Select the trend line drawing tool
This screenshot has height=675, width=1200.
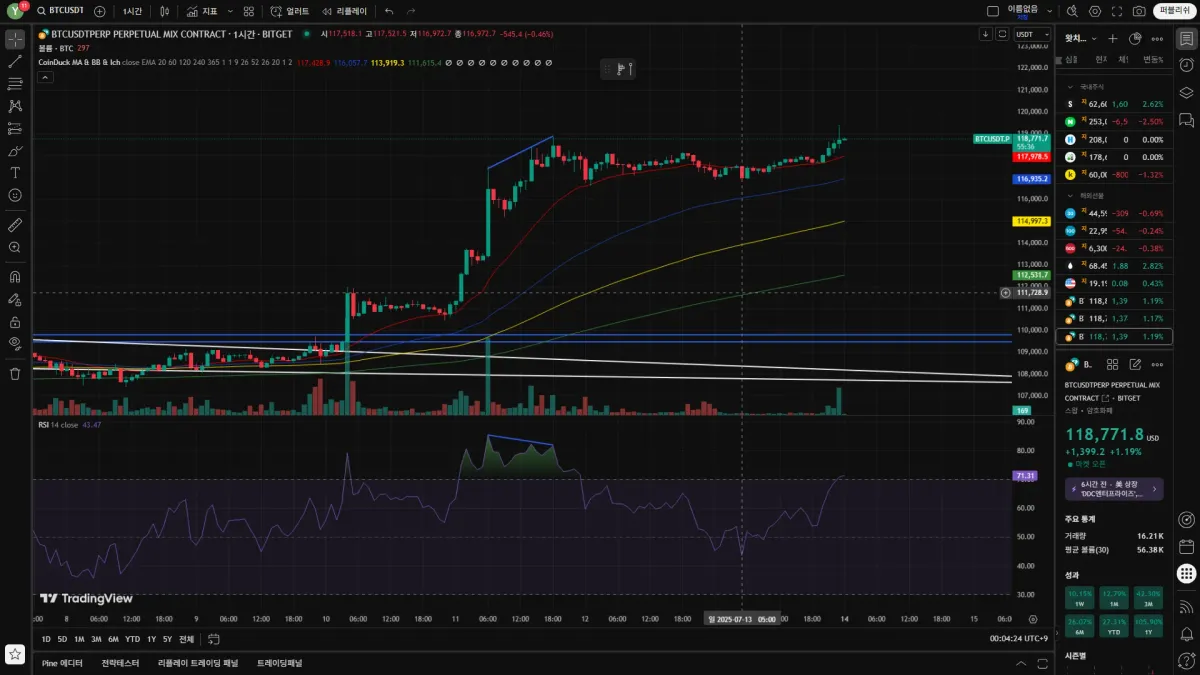[15, 62]
